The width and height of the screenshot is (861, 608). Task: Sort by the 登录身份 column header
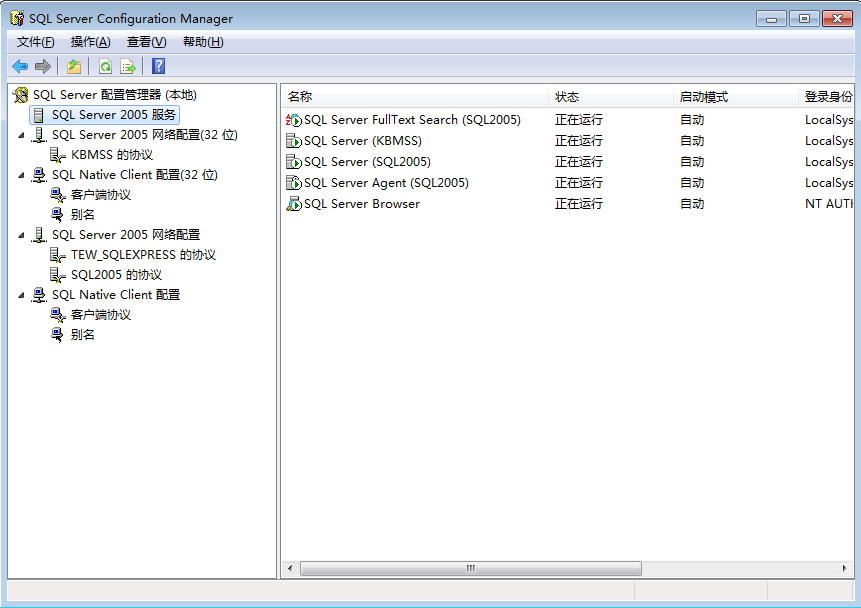point(826,97)
